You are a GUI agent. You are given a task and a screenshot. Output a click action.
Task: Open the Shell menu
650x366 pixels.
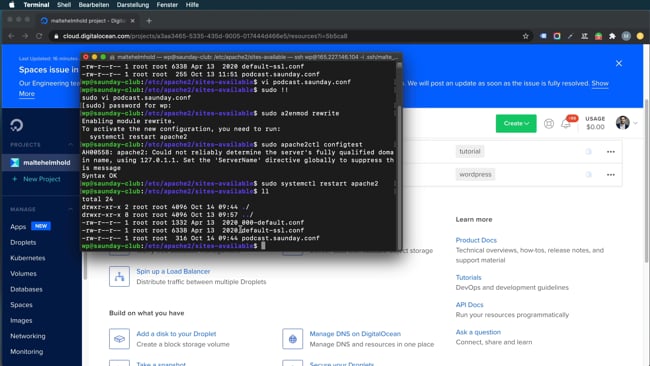(64, 5)
